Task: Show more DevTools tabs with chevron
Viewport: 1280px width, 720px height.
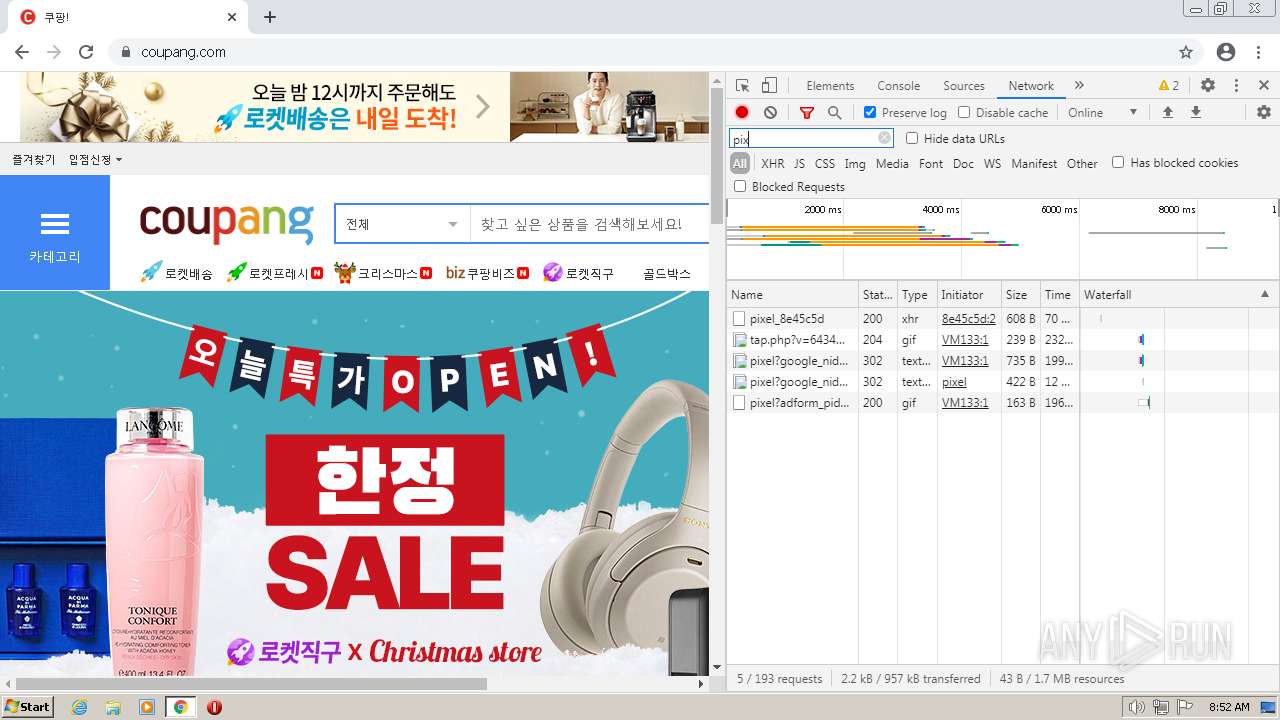Action: coord(1079,86)
